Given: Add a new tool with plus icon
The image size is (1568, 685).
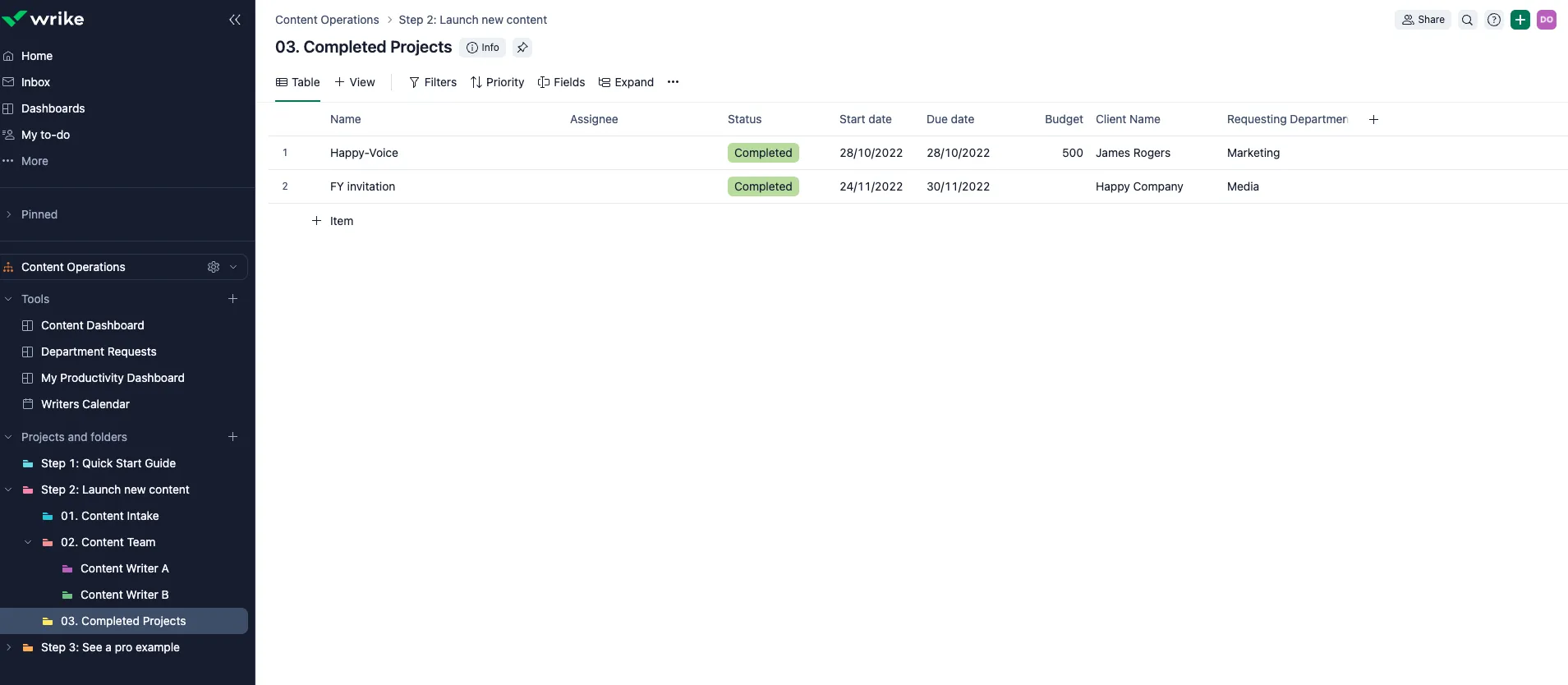Looking at the screenshot, I should point(233,299).
